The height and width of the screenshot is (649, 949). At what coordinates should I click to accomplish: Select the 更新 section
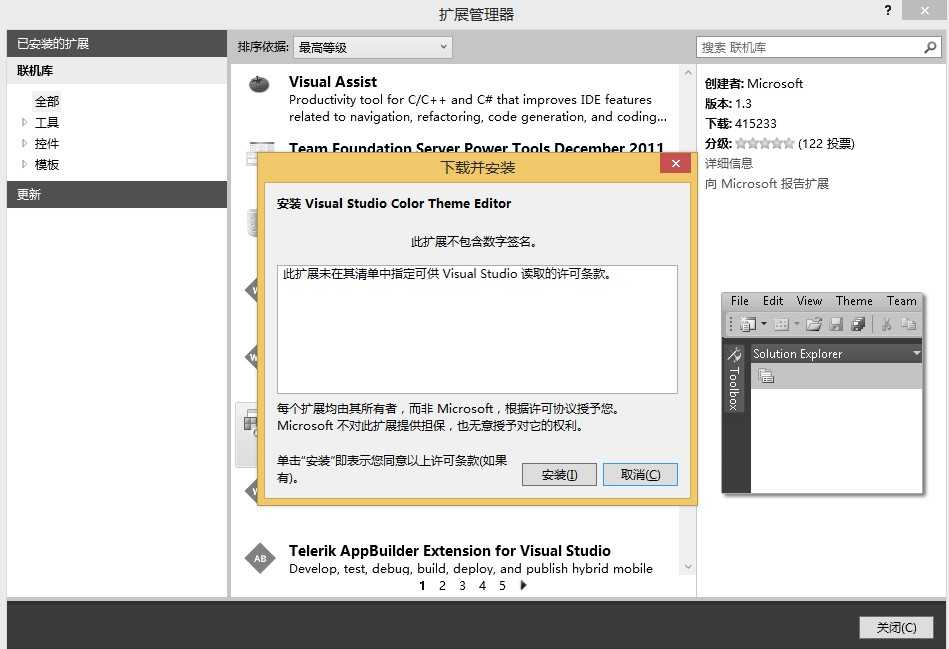click(117, 194)
